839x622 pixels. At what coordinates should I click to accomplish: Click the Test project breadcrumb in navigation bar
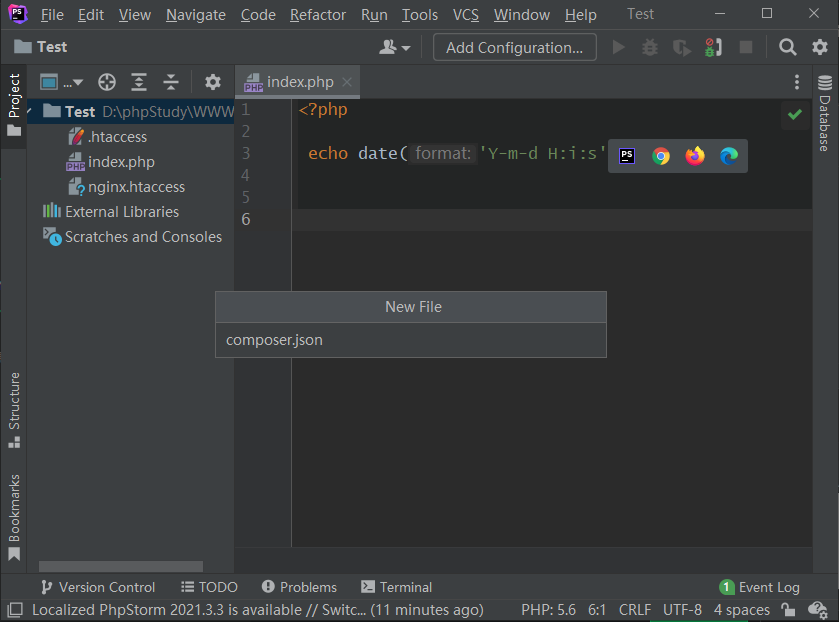click(41, 47)
